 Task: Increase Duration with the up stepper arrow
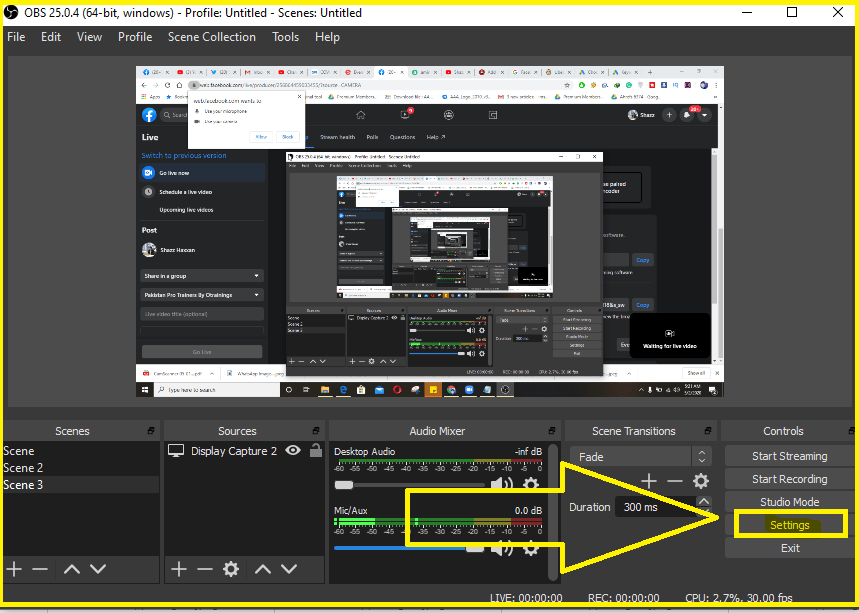click(704, 501)
